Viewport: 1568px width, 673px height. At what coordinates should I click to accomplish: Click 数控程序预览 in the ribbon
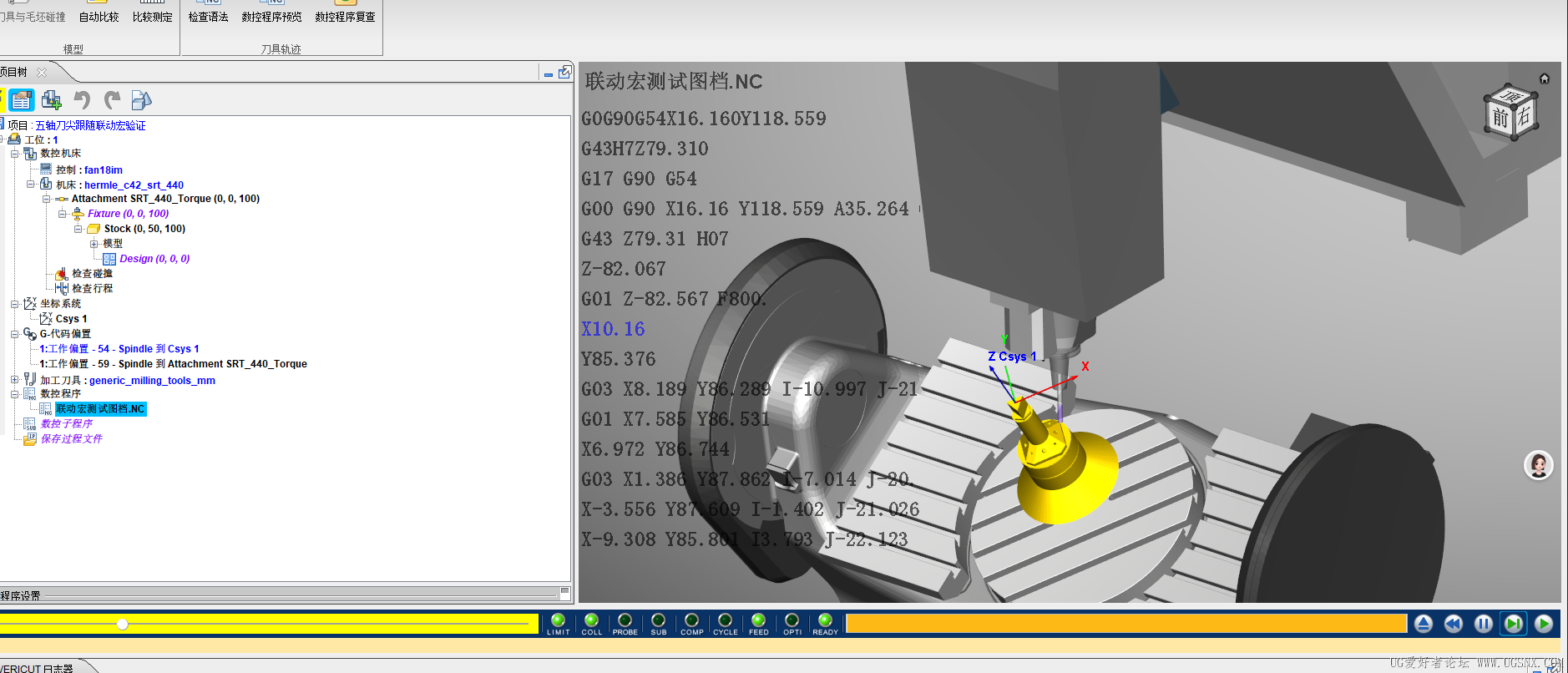pos(271,17)
